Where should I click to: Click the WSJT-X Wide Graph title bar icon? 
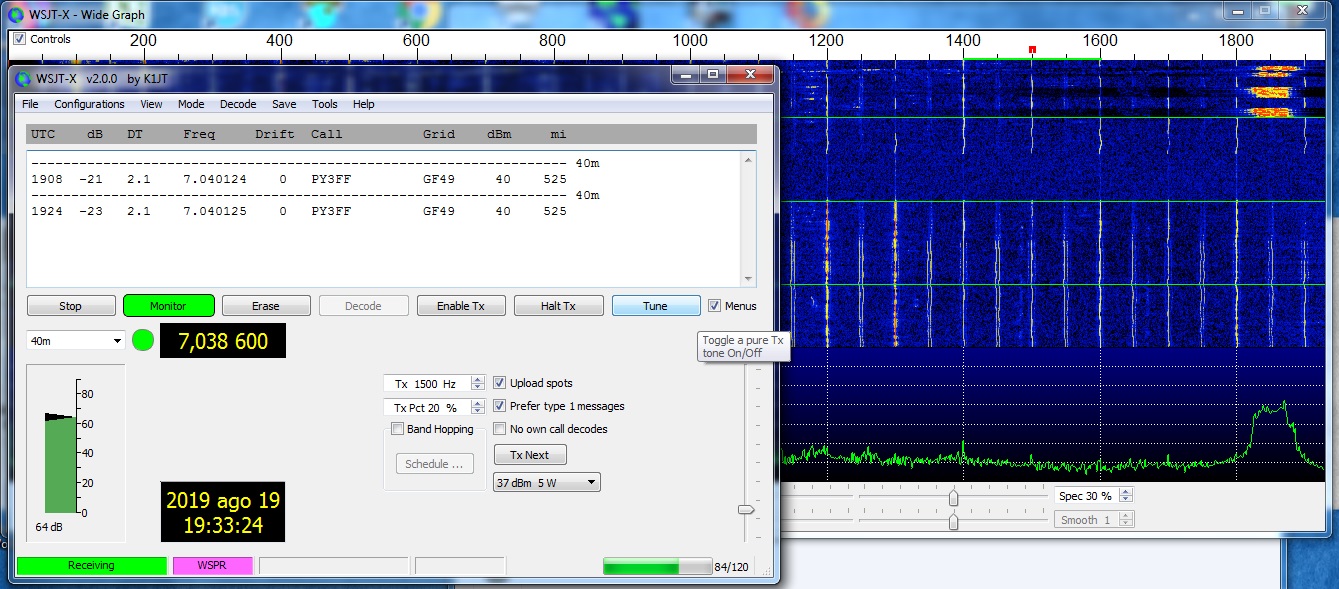click(x=15, y=15)
